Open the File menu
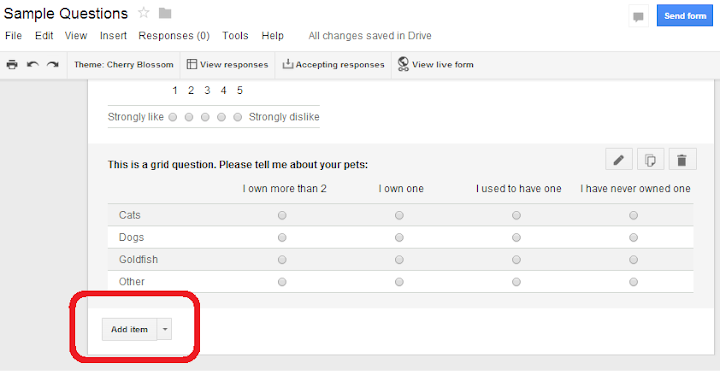The height and width of the screenshot is (375, 720). tap(13, 36)
